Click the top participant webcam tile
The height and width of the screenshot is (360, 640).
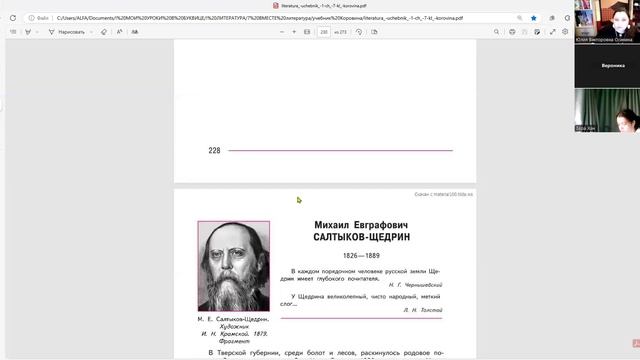607,21
